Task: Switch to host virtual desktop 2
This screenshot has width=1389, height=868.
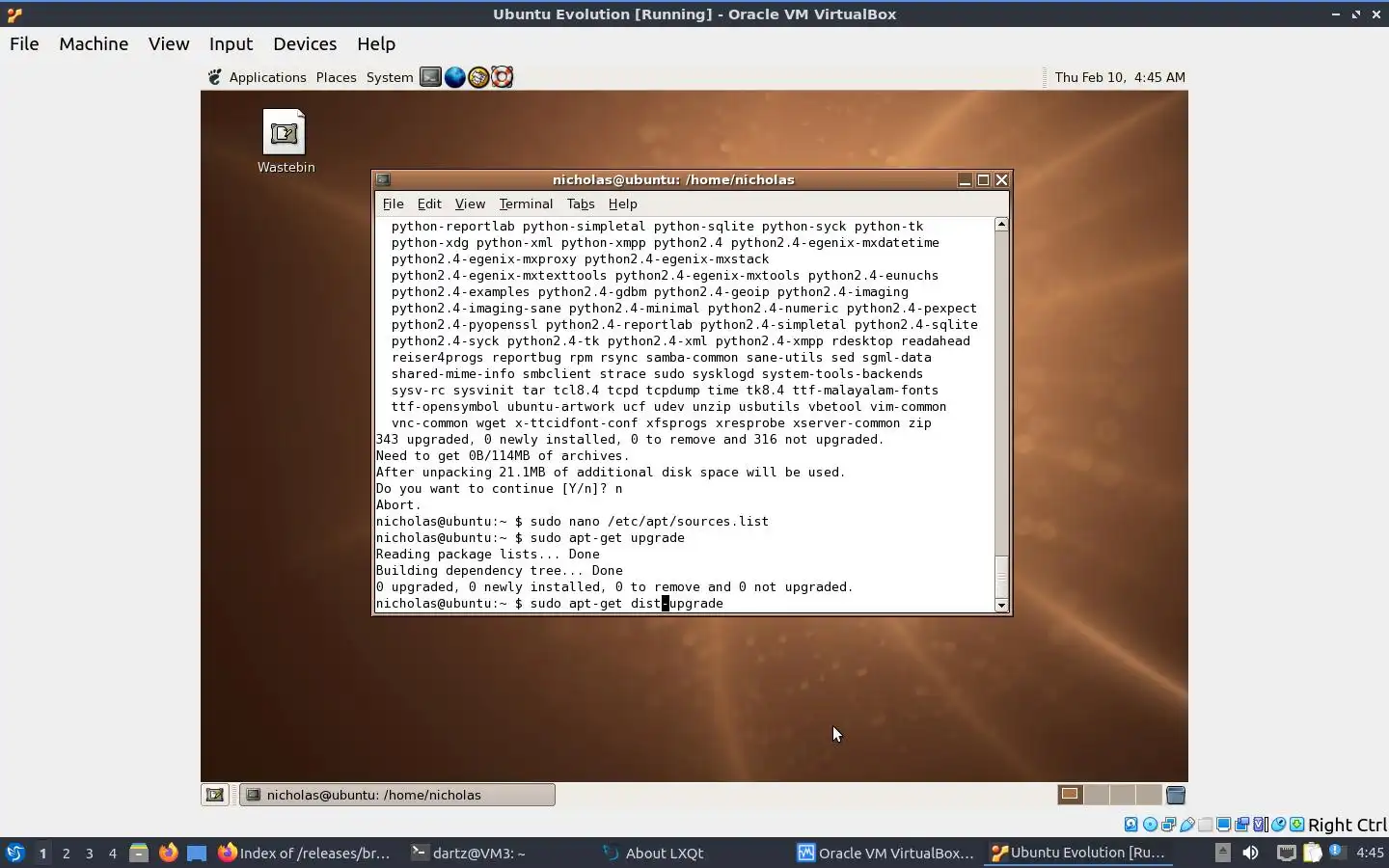Action: (x=66, y=853)
